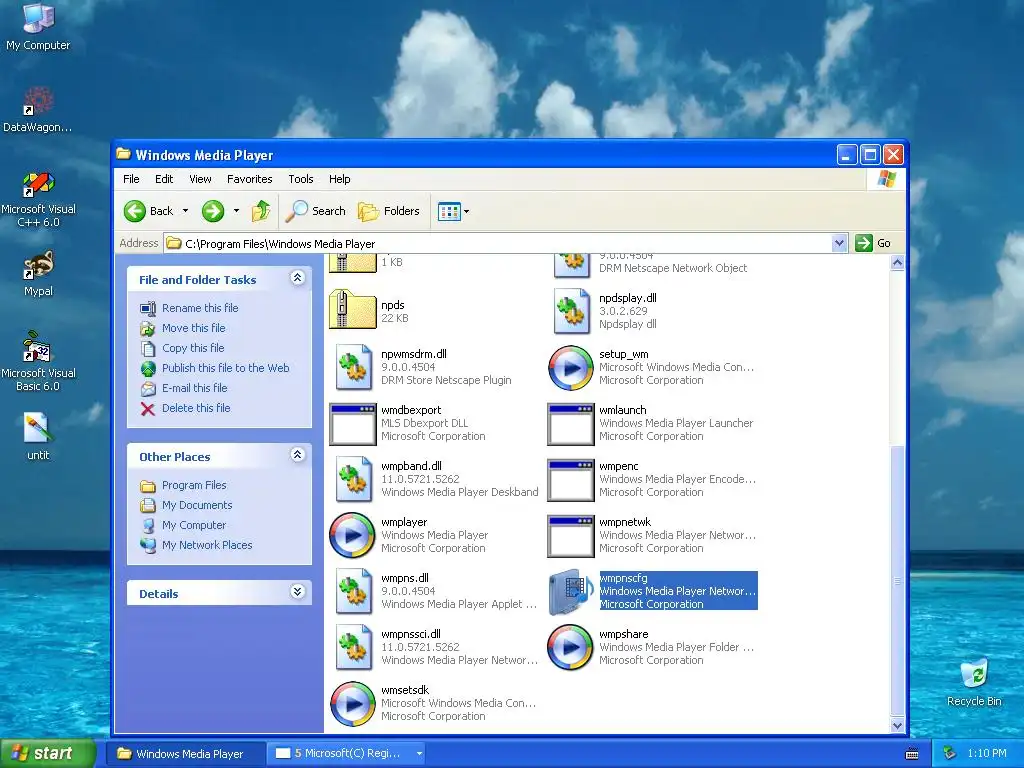Open the Help menu
This screenshot has width=1024, height=768.
tap(340, 179)
